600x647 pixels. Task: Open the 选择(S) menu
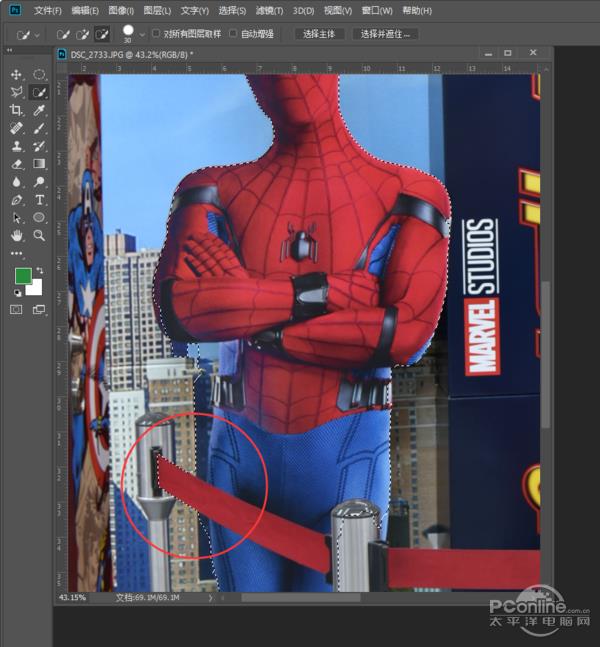(232, 10)
